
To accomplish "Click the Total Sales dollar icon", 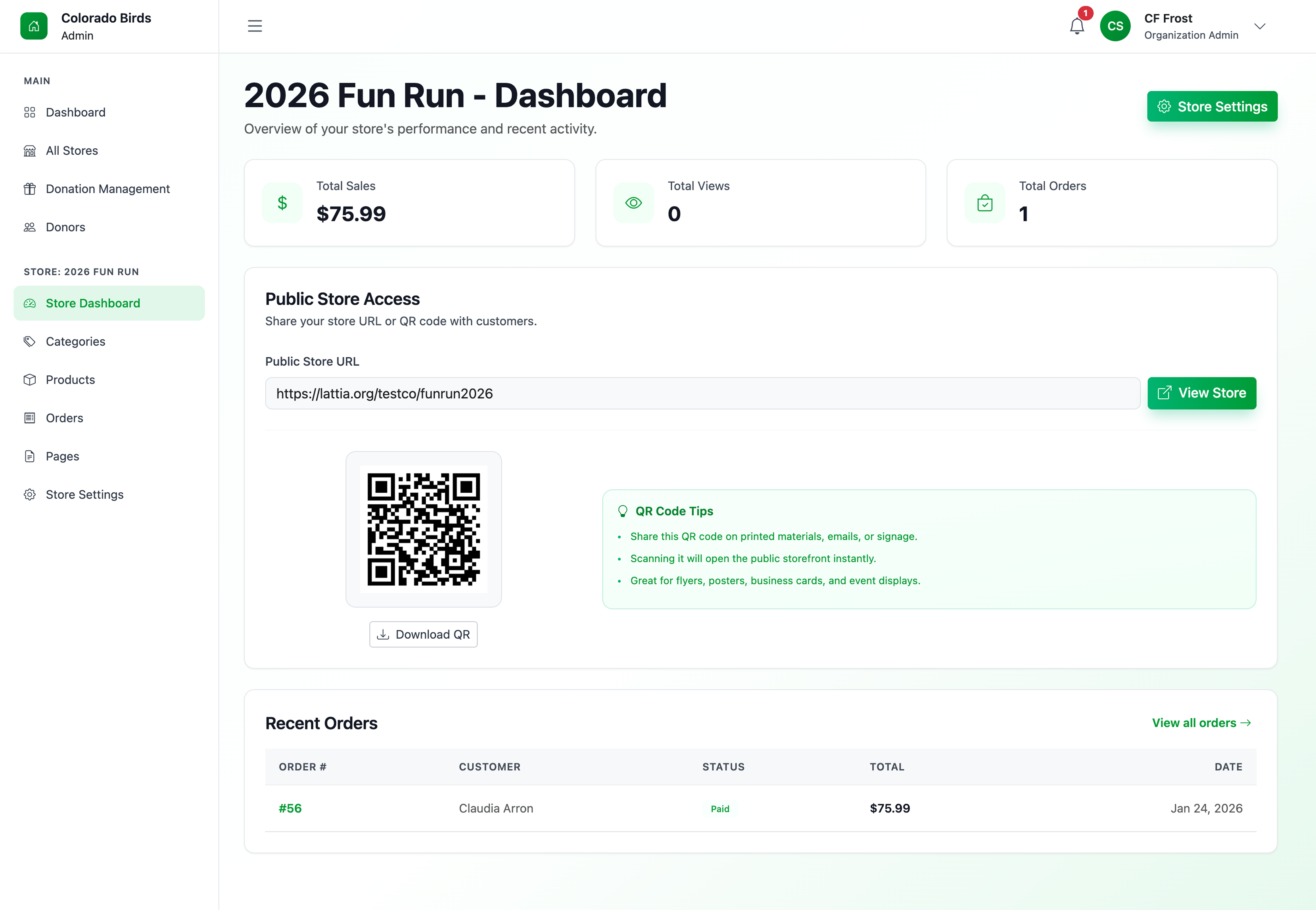I will (x=282, y=203).
